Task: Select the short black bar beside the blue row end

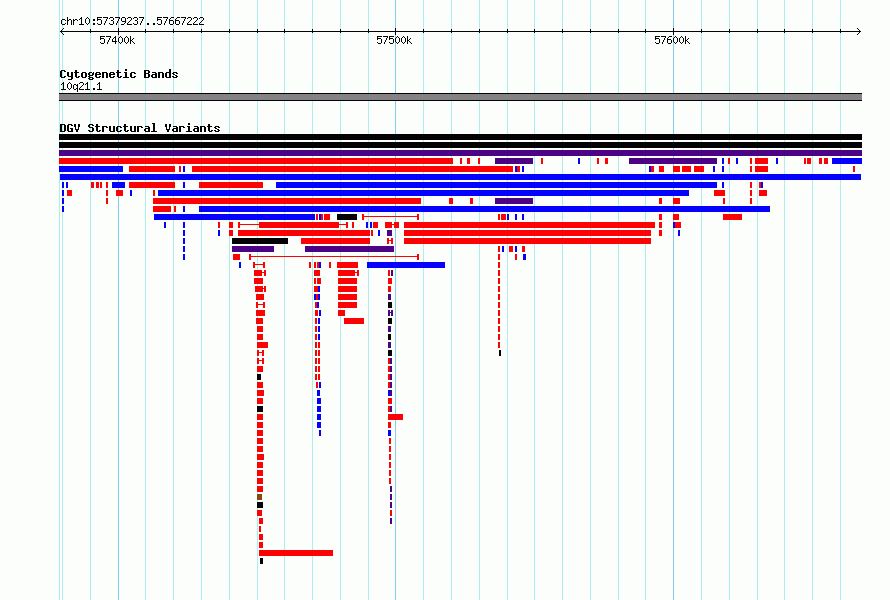Action: click(x=347, y=217)
